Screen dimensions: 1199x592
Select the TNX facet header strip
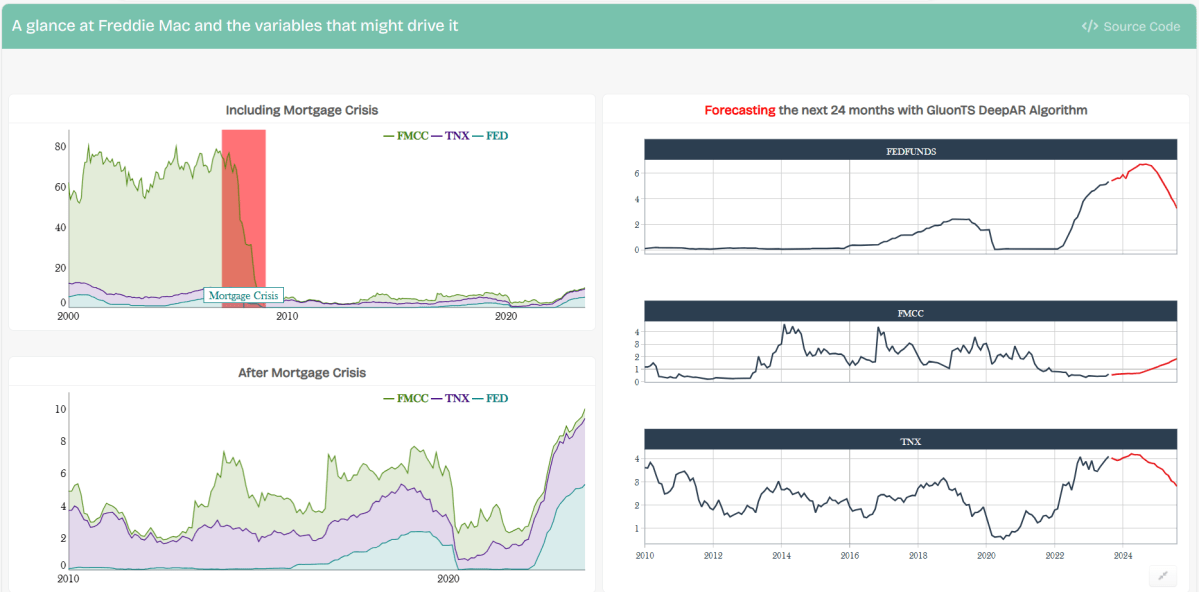pos(911,440)
